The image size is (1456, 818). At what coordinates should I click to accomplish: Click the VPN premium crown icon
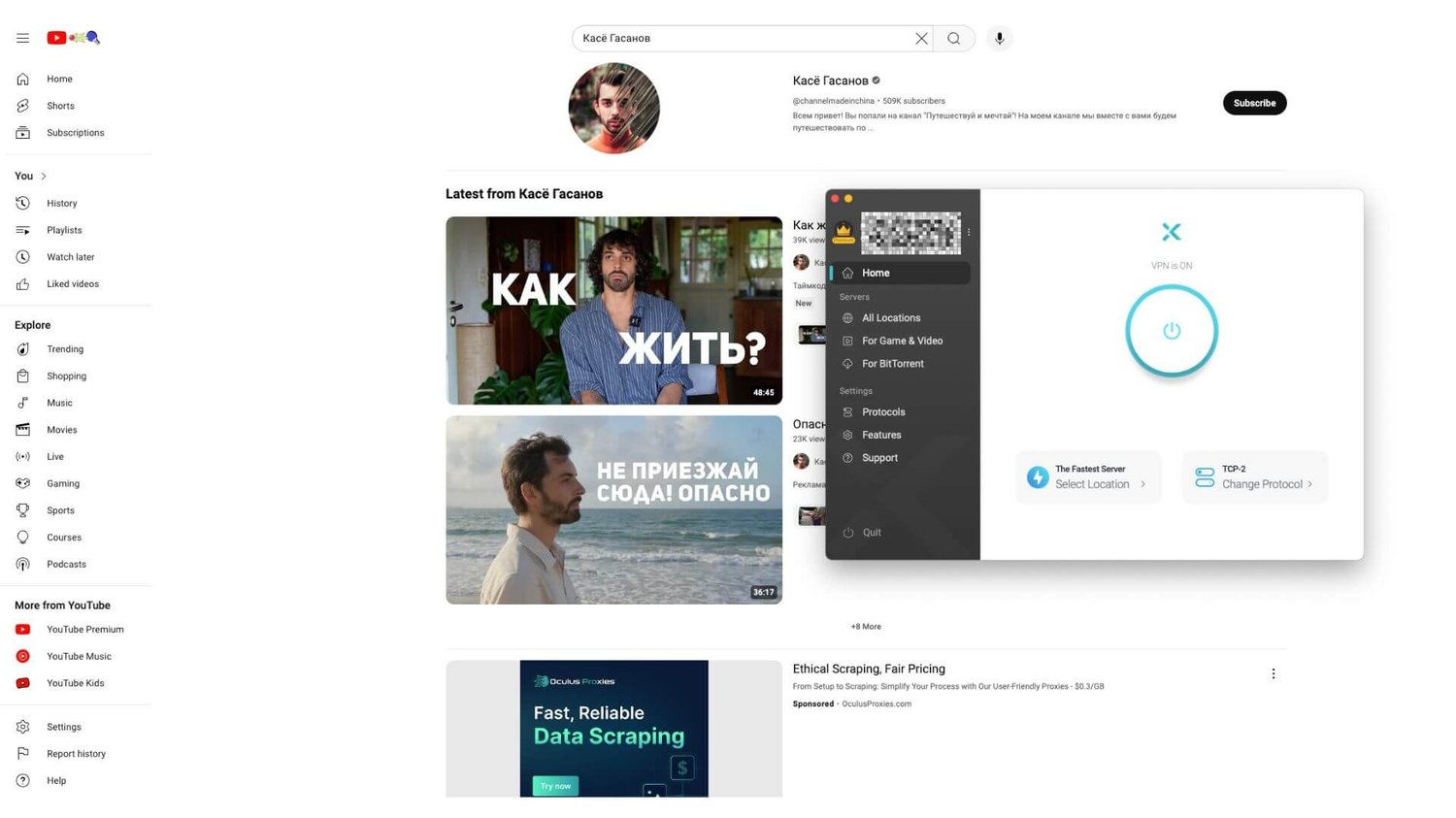point(844,233)
